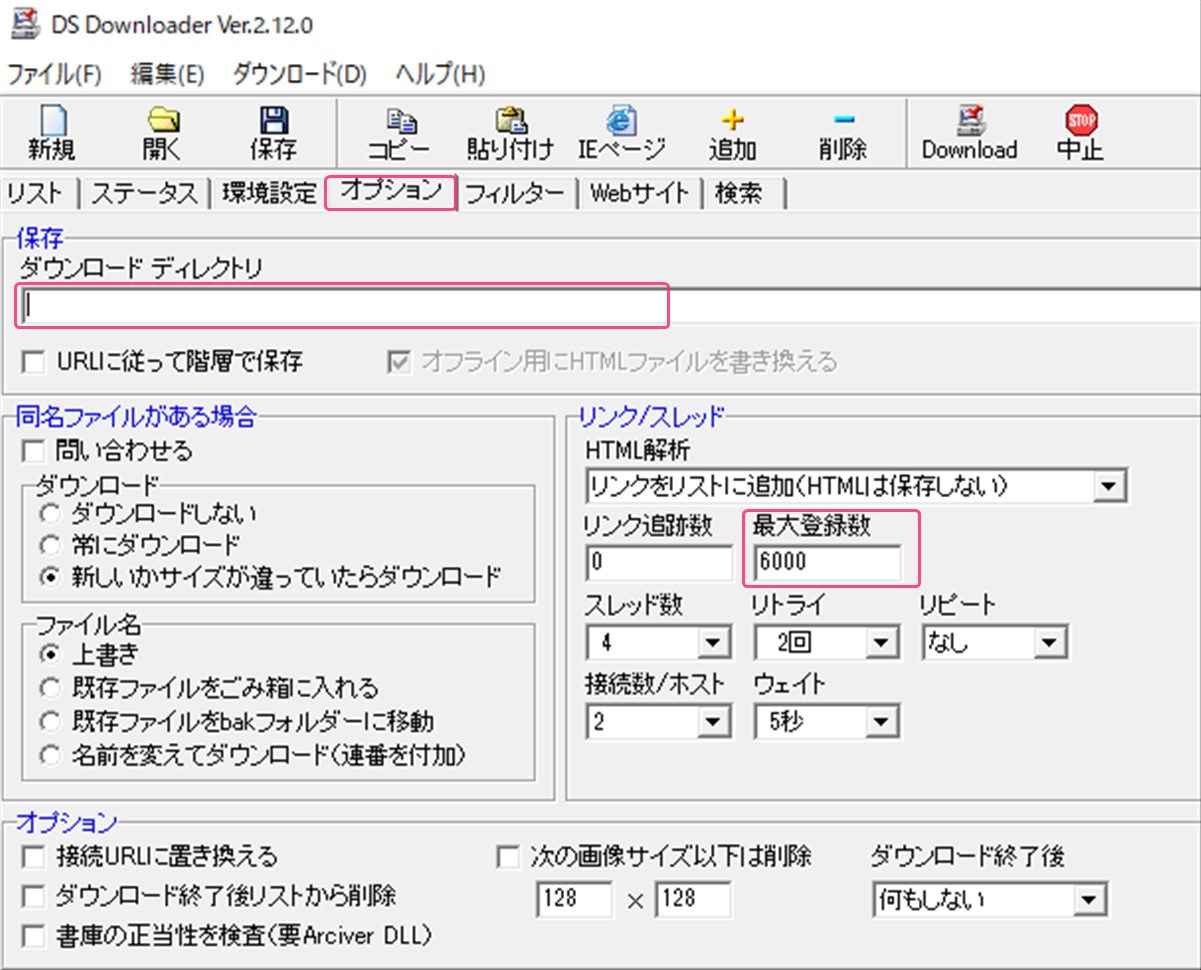
Task: Select ダウンロードしない radio button
Action: point(49,514)
